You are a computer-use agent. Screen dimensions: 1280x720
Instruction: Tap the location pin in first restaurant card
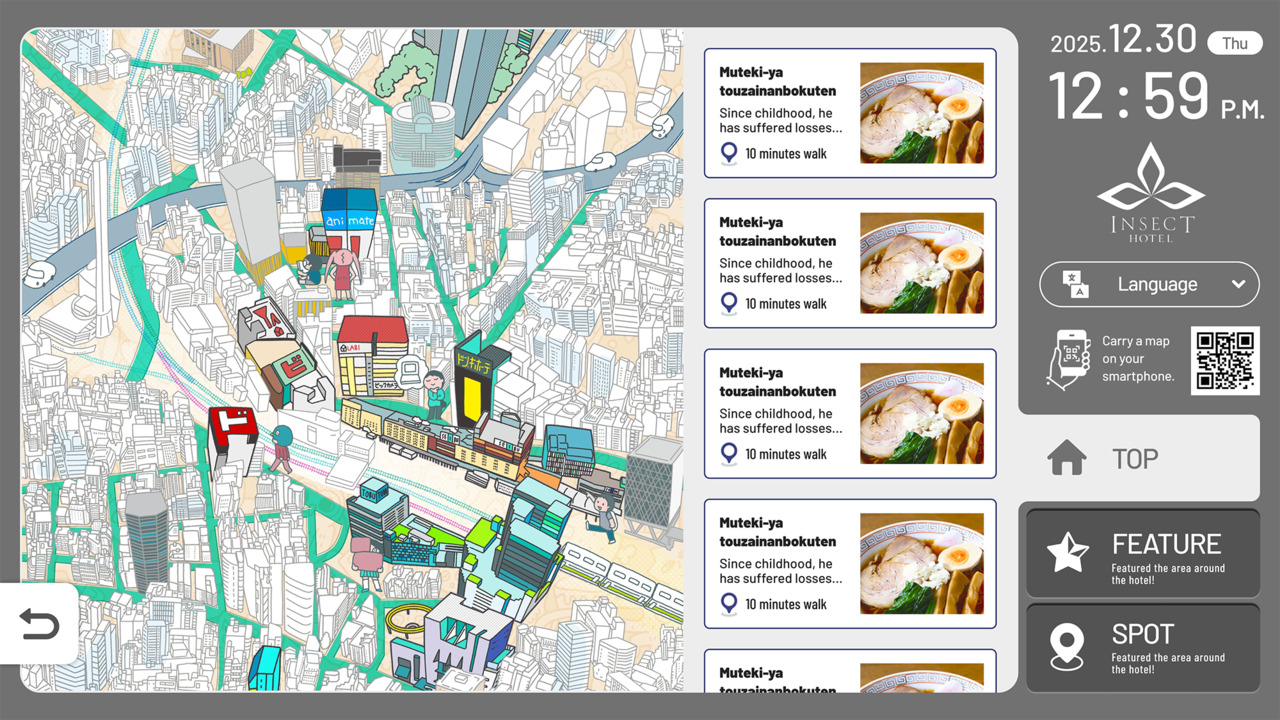729,154
